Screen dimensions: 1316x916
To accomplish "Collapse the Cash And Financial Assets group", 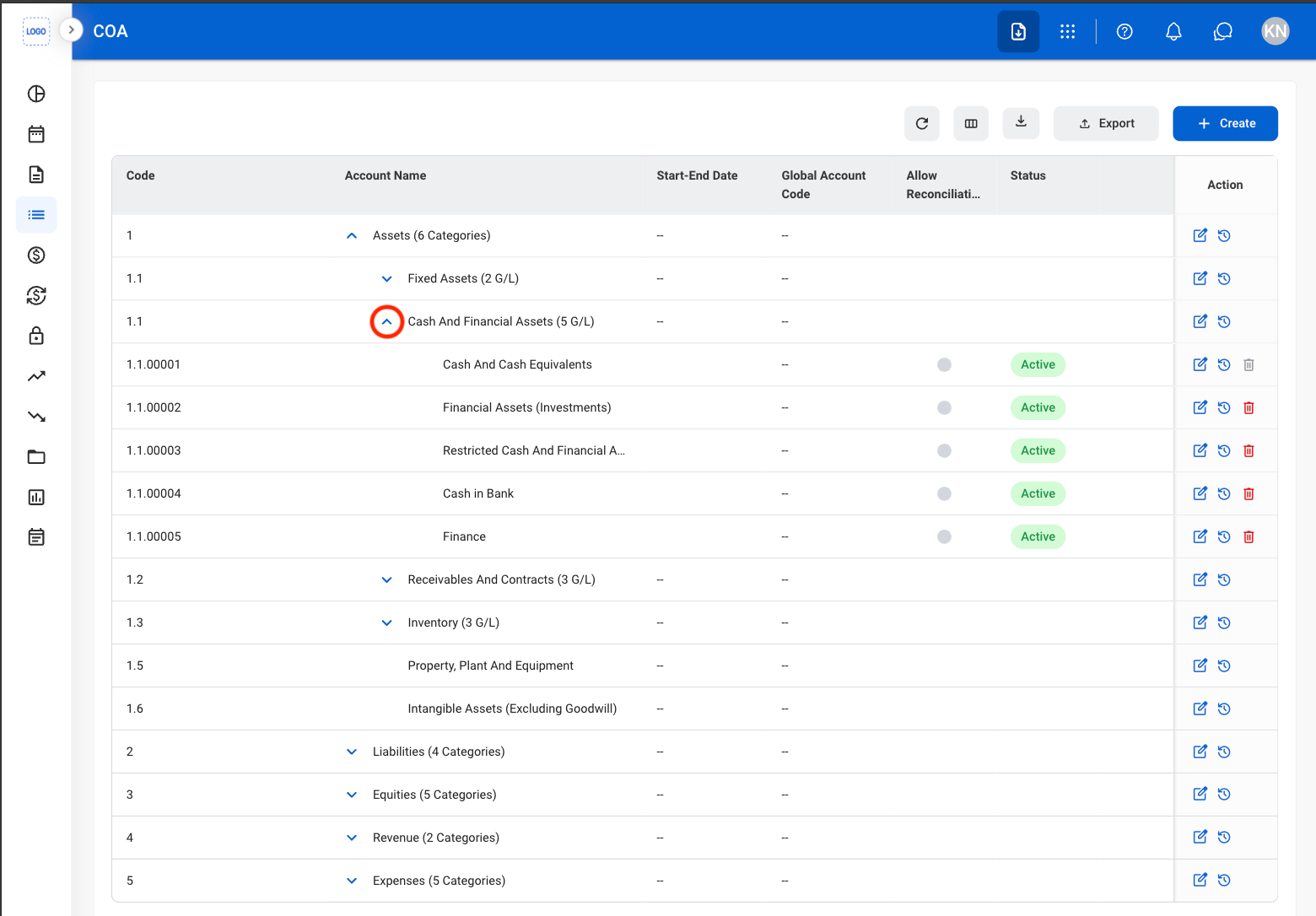I will (x=386, y=321).
